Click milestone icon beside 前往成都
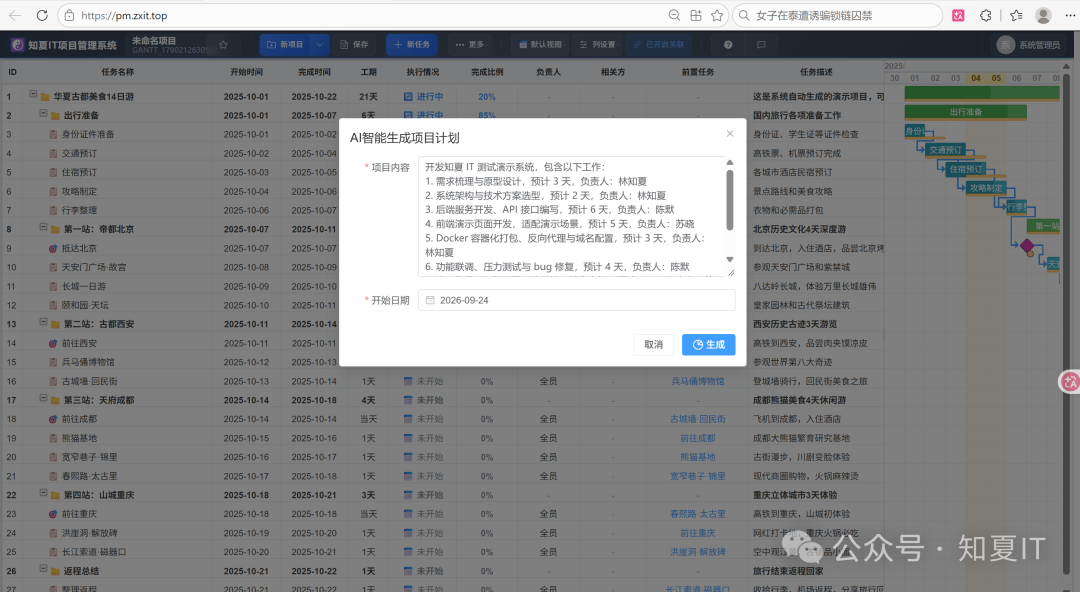This screenshot has width=1080, height=592. (53, 419)
